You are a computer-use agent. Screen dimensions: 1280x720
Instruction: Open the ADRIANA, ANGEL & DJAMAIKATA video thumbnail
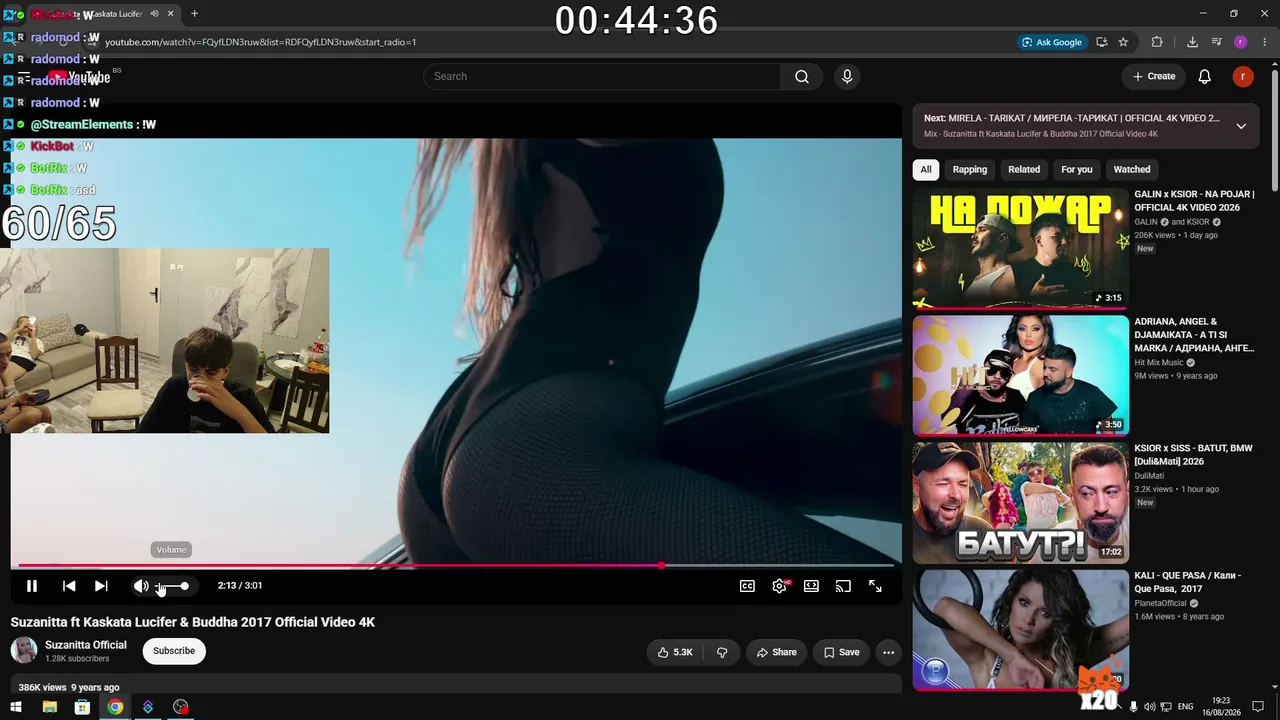1020,376
